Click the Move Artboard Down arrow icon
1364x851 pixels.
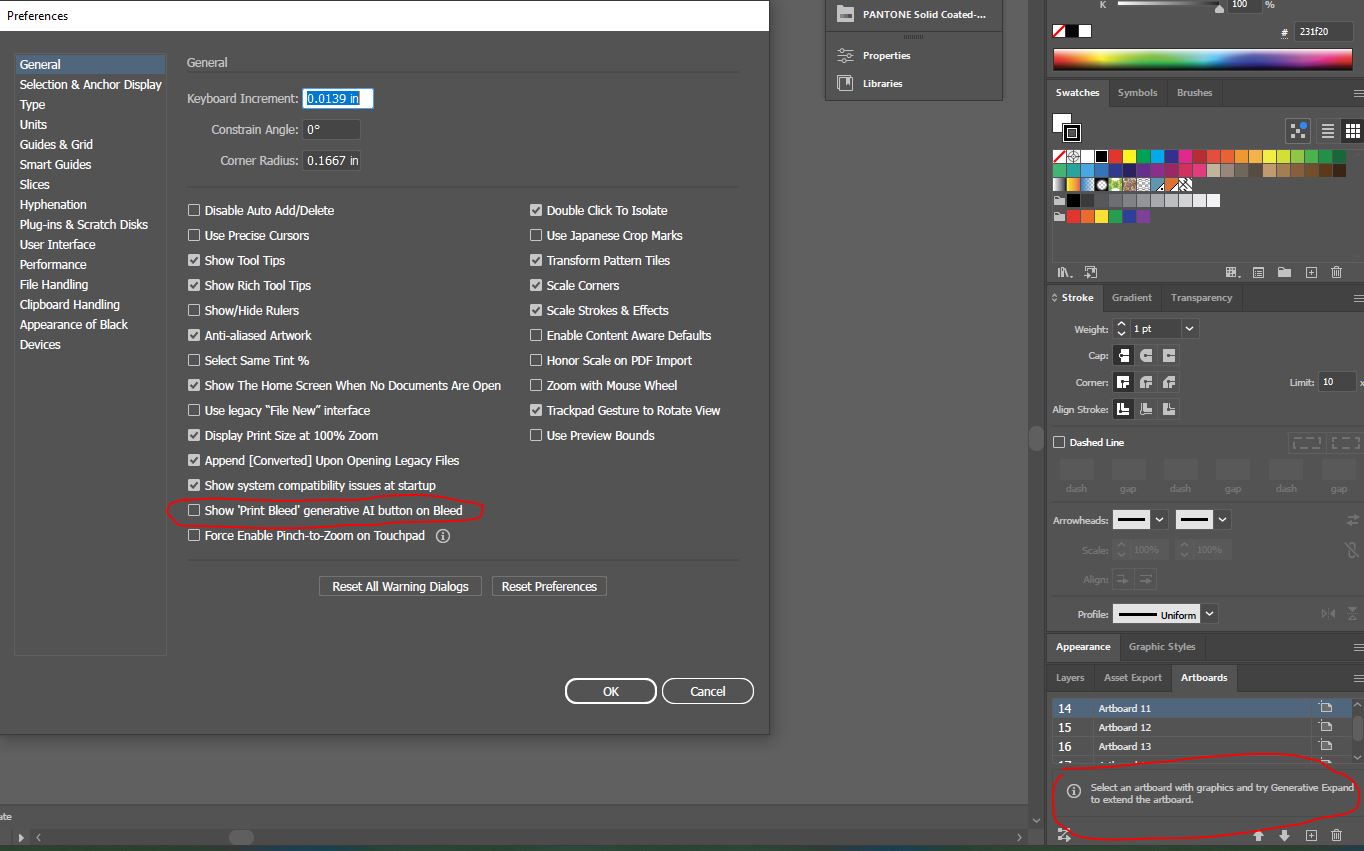[1285, 835]
